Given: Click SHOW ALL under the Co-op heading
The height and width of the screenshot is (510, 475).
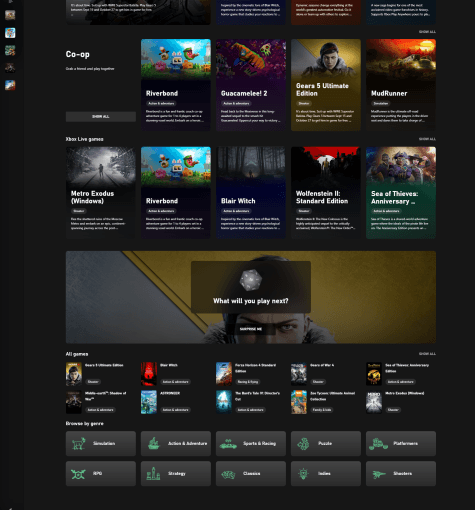Looking at the screenshot, I should click(x=101, y=116).
